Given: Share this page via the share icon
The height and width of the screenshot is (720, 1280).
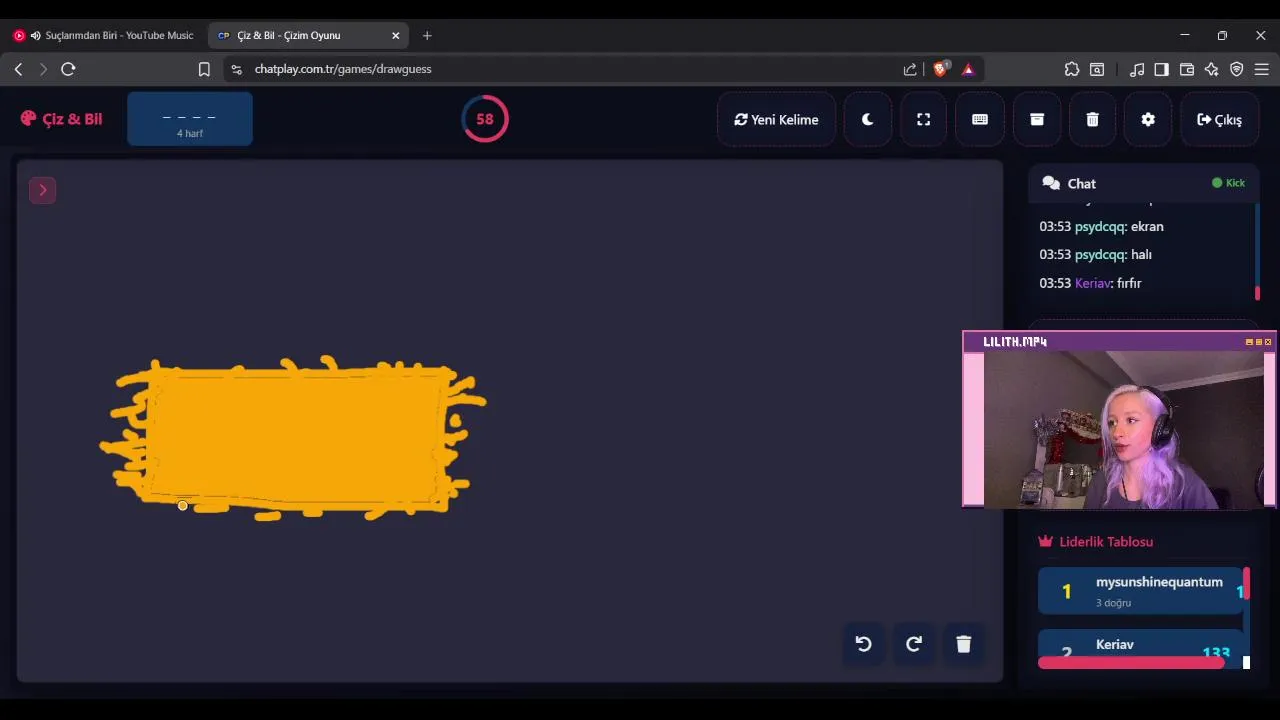Looking at the screenshot, I should pos(910,69).
